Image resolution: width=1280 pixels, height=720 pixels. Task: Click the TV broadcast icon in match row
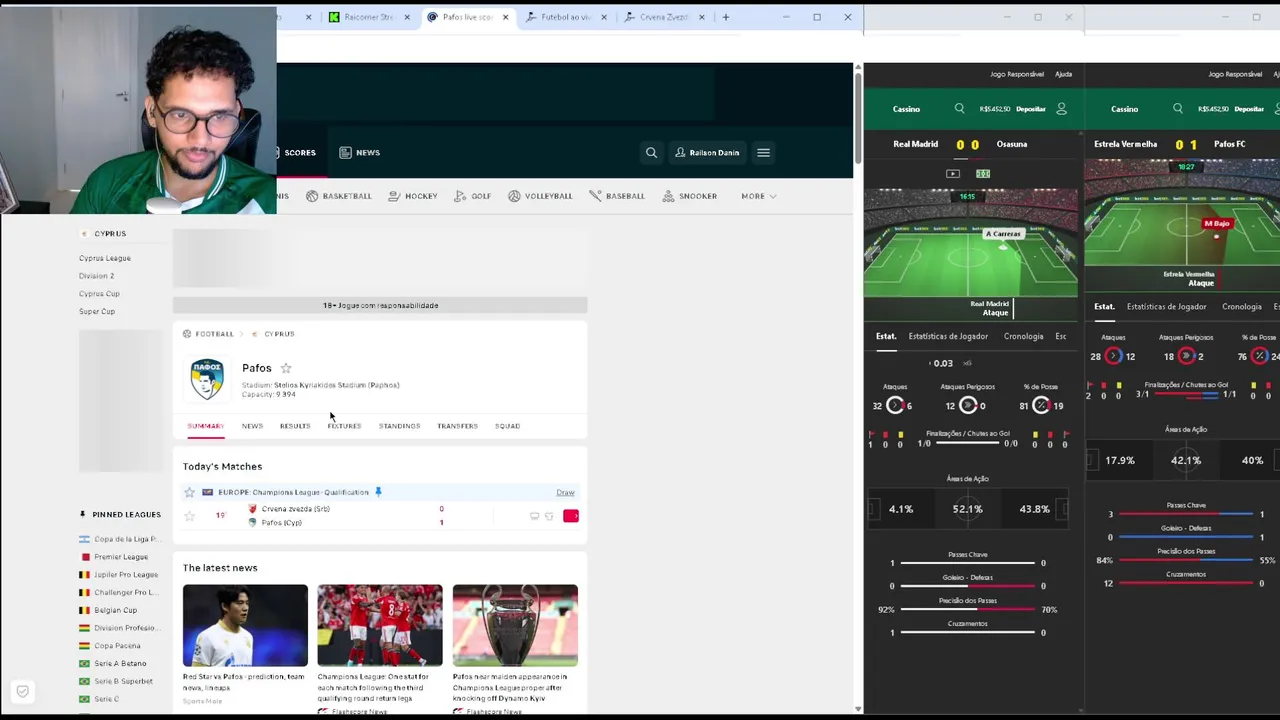point(534,516)
